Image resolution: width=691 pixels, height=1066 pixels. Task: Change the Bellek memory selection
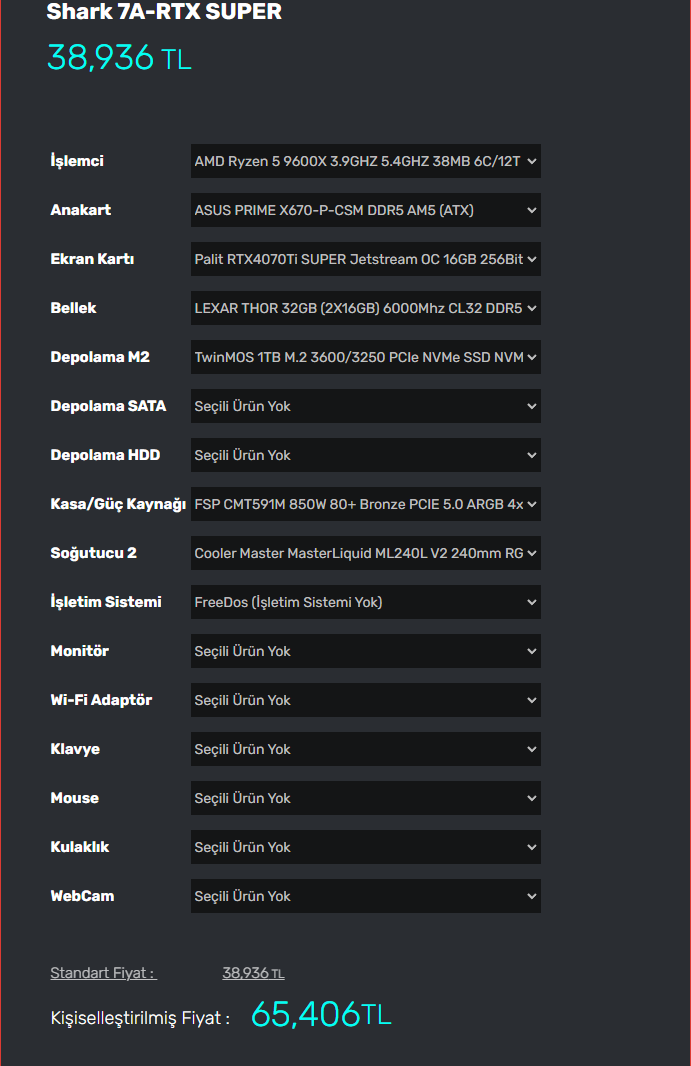click(365, 308)
